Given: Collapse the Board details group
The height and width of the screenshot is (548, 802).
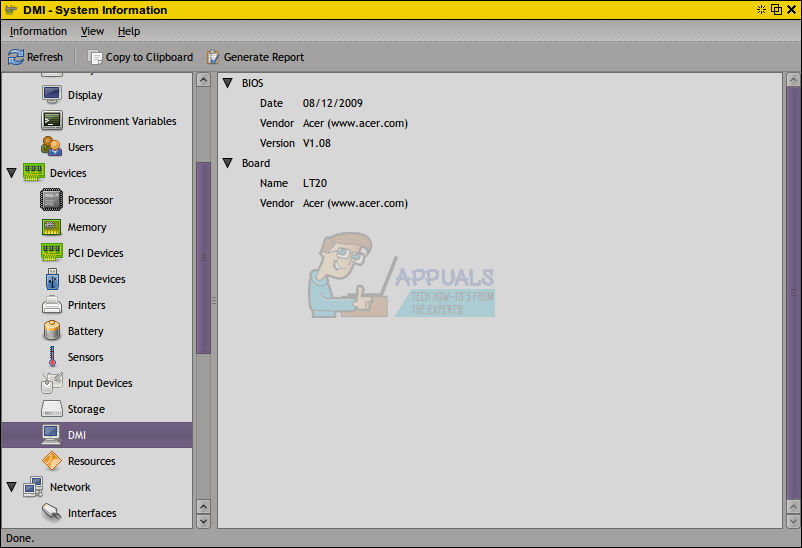Looking at the screenshot, I should tap(228, 163).
